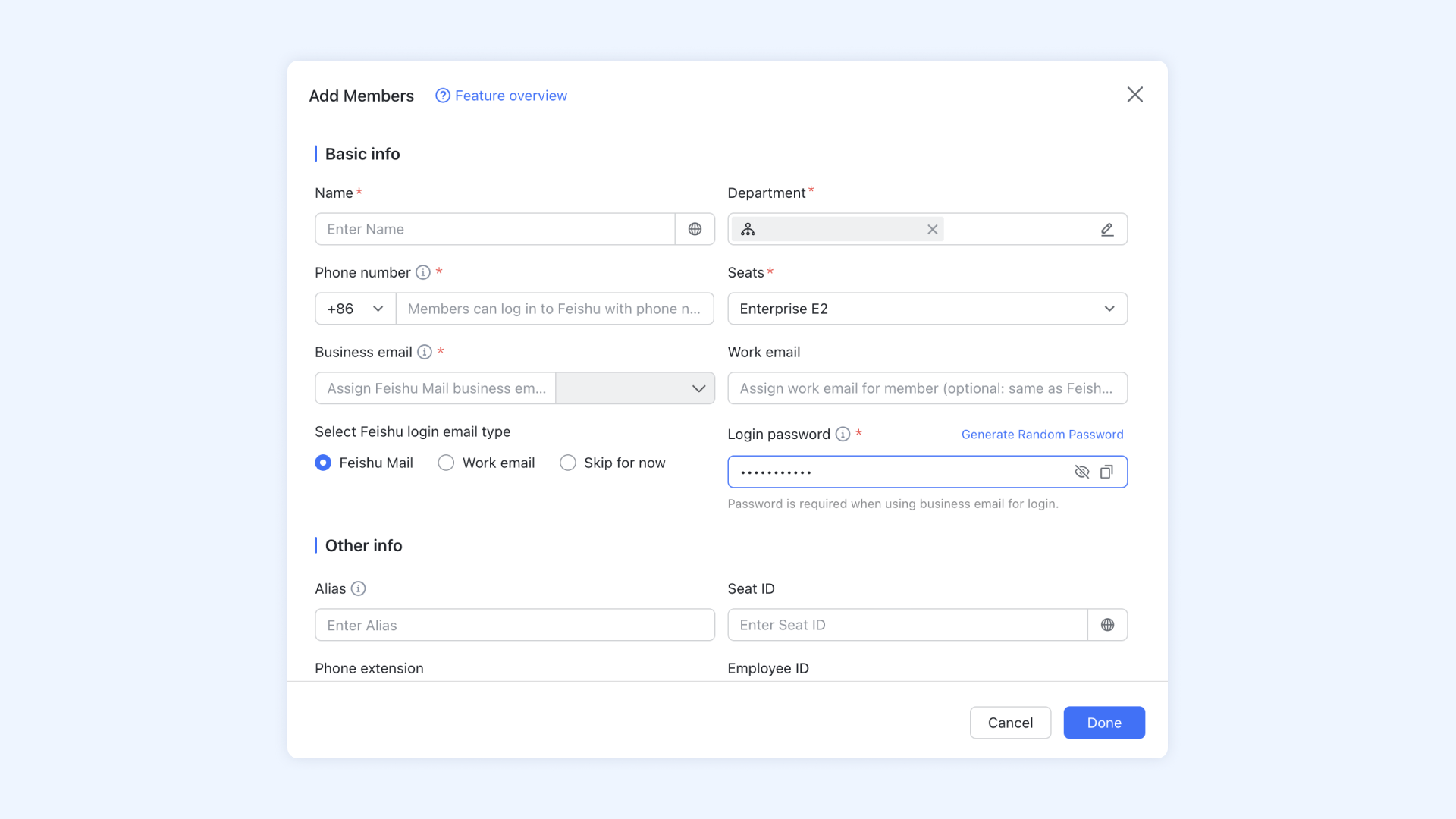Copy the login password
Image resolution: width=1456 pixels, height=819 pixels.
tap(1106, 472)
